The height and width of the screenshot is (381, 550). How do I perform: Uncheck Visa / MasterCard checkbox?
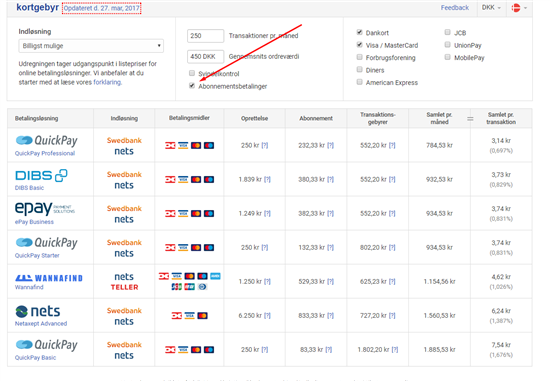pyautogui.click(x=360, y=45)
